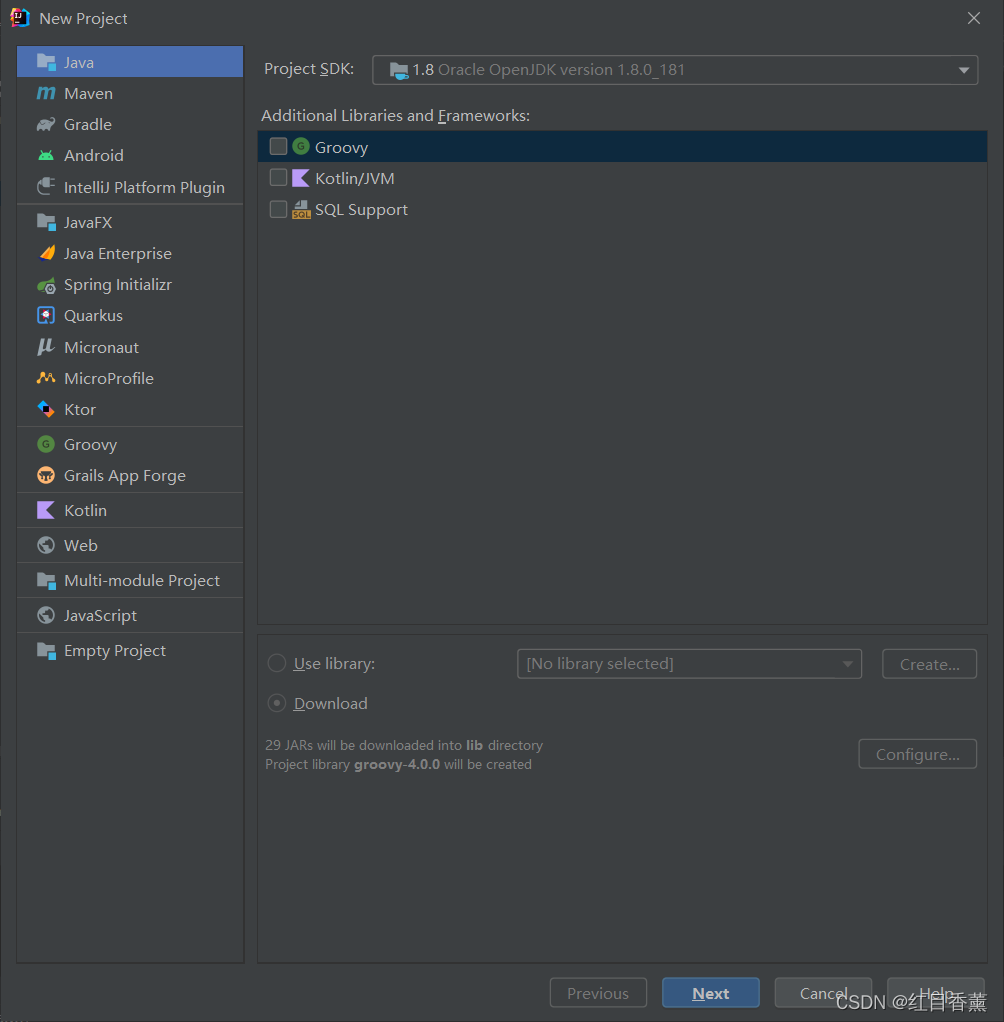Image resolution: width=1004 pixels, height=1022 pixels.
Task: Click the Kotlin icon in the sidebar
Action: (46, 510)
